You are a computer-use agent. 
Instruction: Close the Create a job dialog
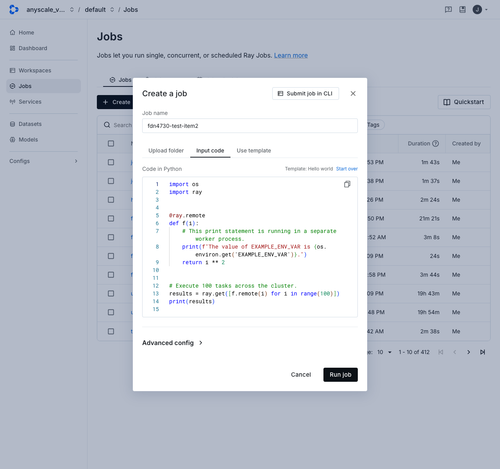pos(353,94)
